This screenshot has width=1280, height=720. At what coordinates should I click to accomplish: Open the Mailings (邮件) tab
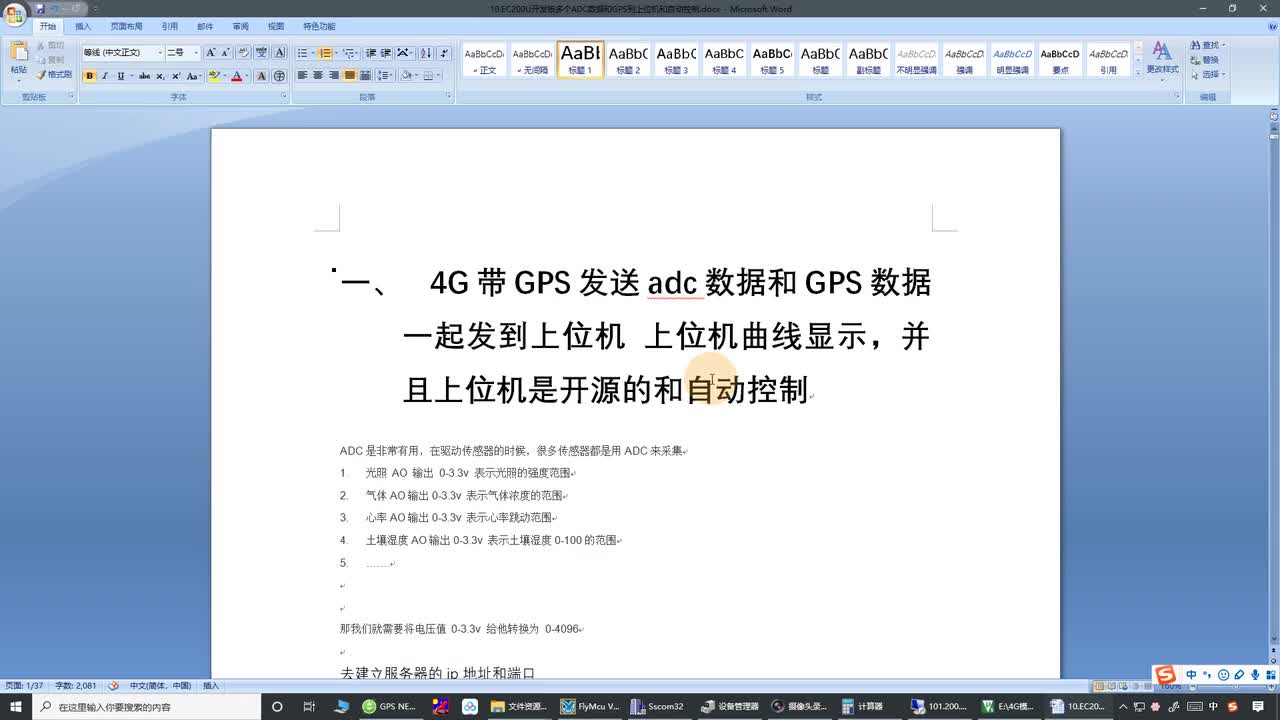coord(205,26)
